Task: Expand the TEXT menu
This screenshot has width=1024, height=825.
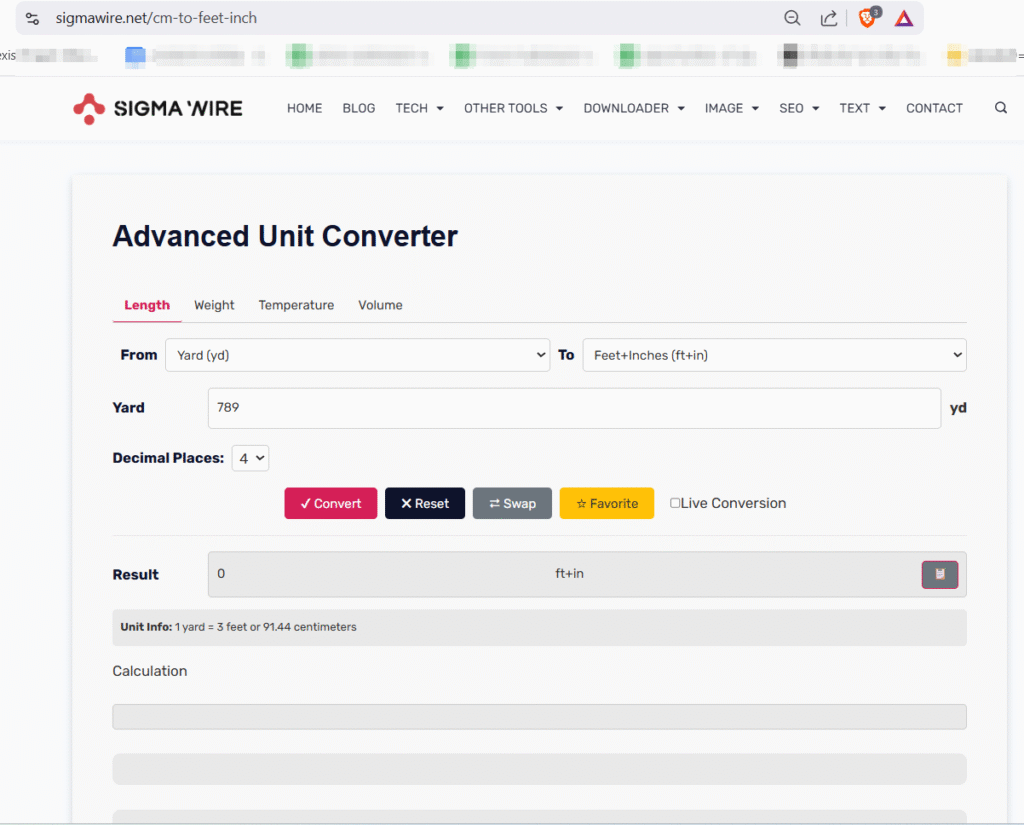Action: click(862, 108)
